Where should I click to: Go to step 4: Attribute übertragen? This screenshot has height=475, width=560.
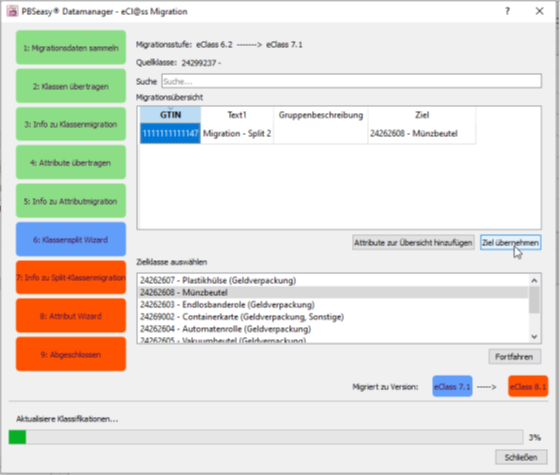click(71, 162)
